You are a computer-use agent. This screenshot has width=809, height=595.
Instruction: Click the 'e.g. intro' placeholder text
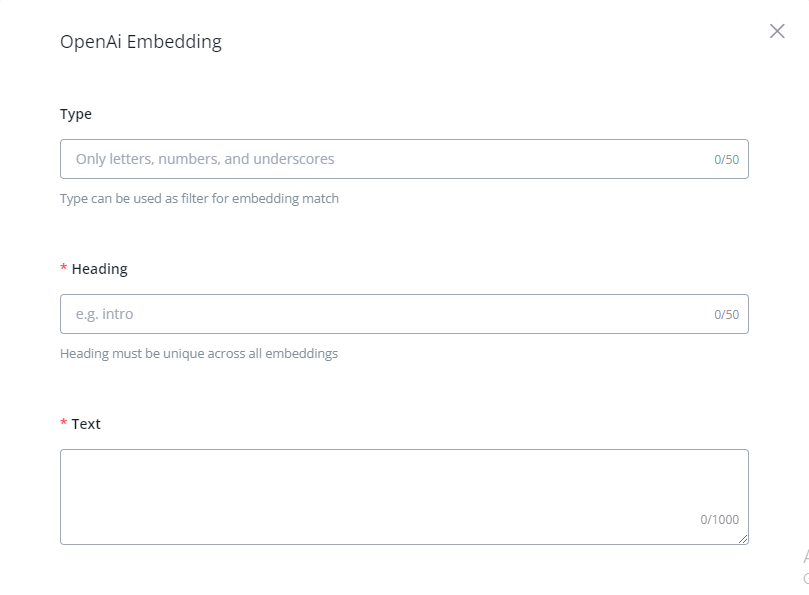click(104, 314)
